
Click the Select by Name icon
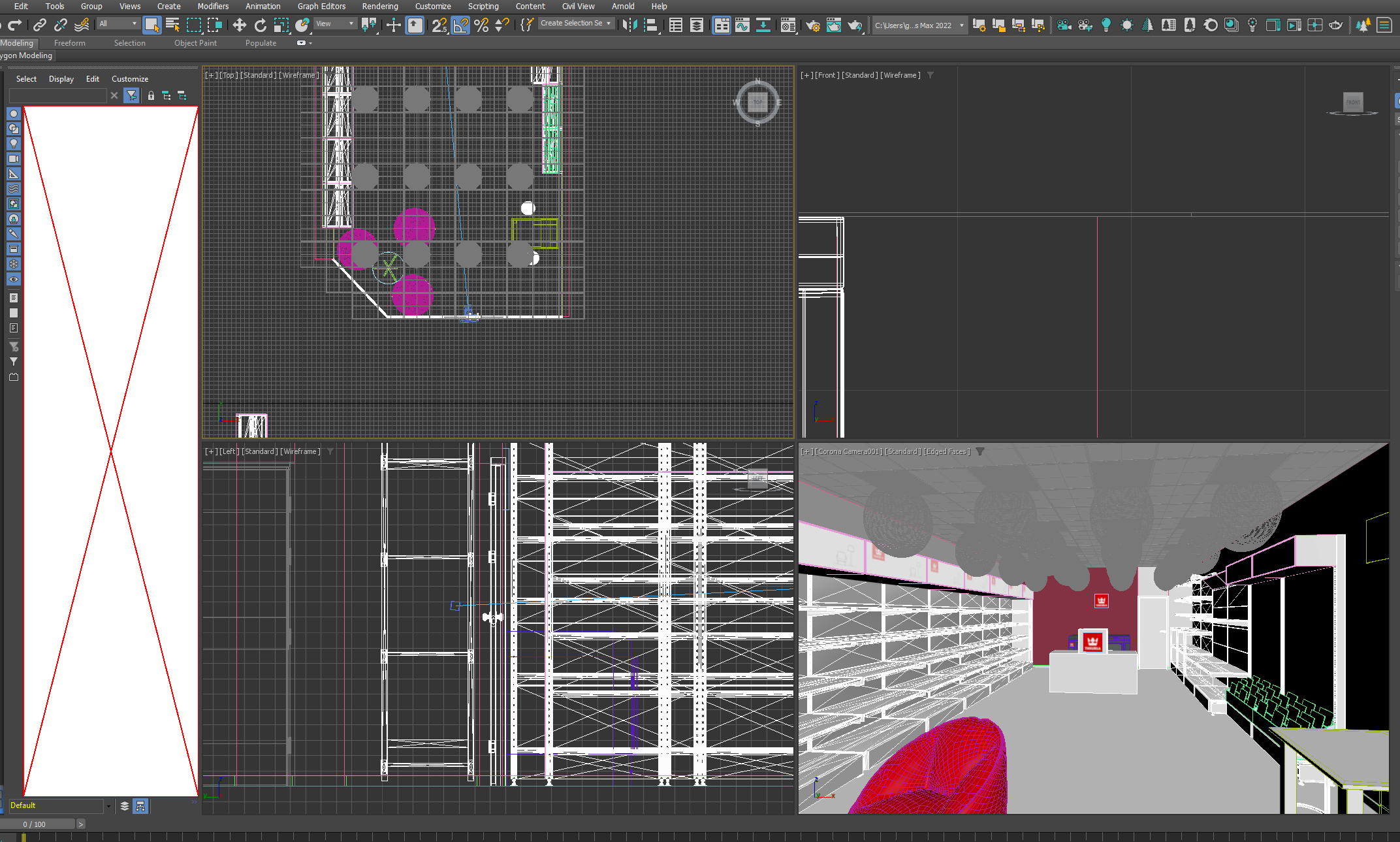pyautogui.click(x=172, y=25)
